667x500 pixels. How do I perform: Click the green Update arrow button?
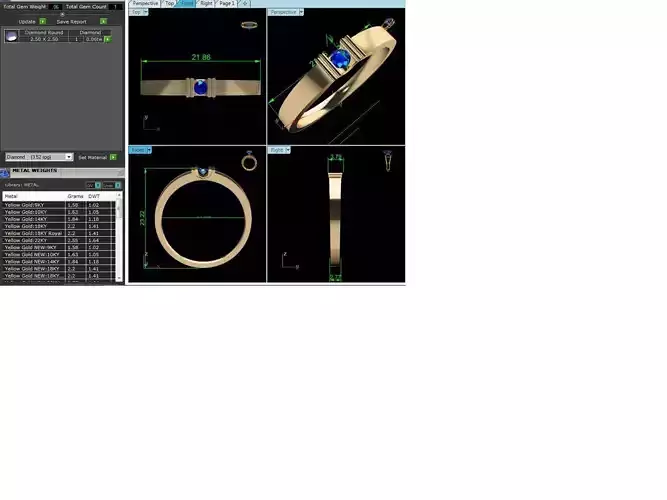coord(43,21)
